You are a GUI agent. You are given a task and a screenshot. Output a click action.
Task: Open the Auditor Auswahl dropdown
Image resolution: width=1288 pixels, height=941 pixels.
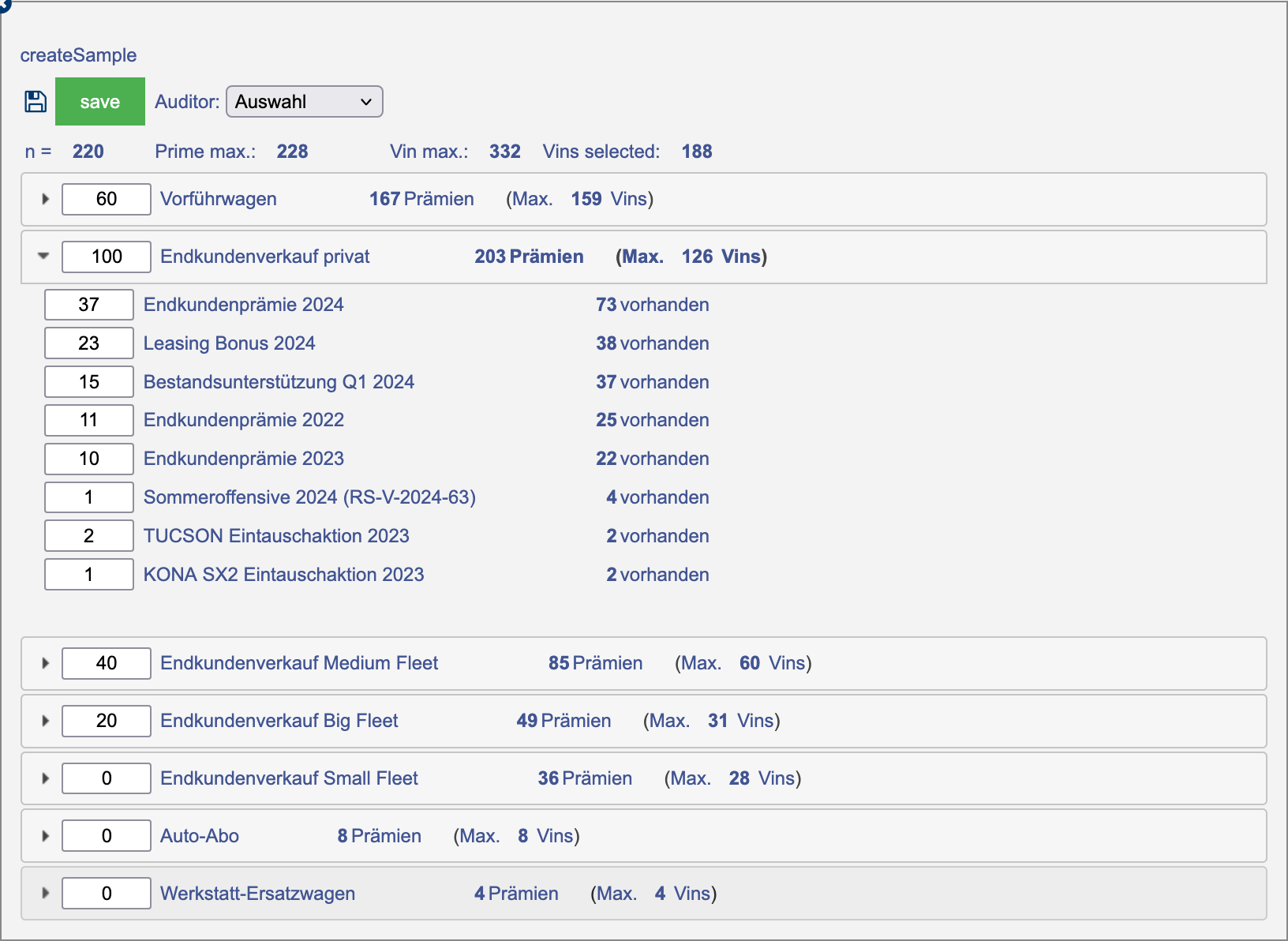point(304,101)
